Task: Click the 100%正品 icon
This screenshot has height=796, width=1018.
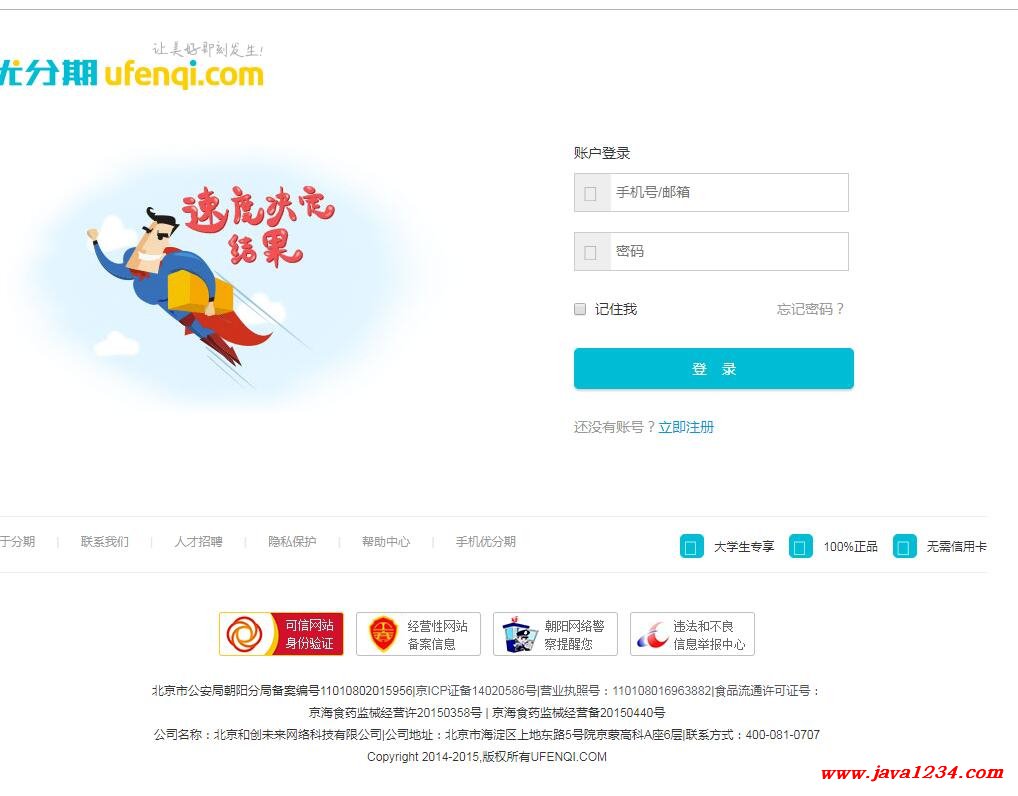Action: coord(801,547)
